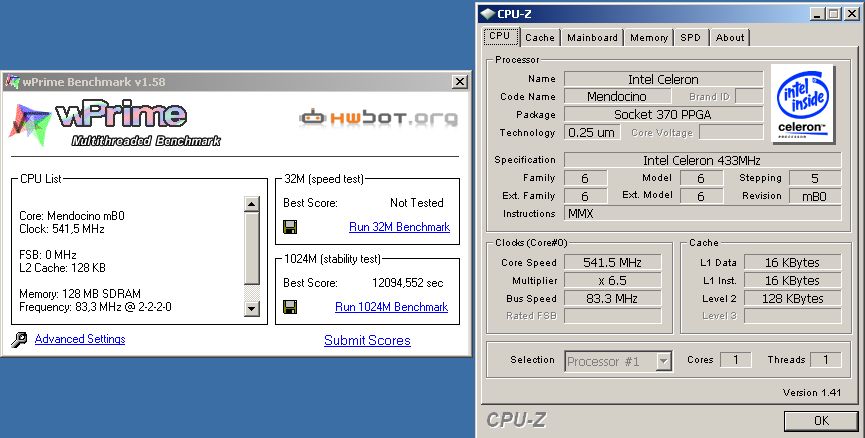Viewport: 865px width, 438px height.
Task: Click the wPrime colorful logo graphic
Action: tap(30, 125)
